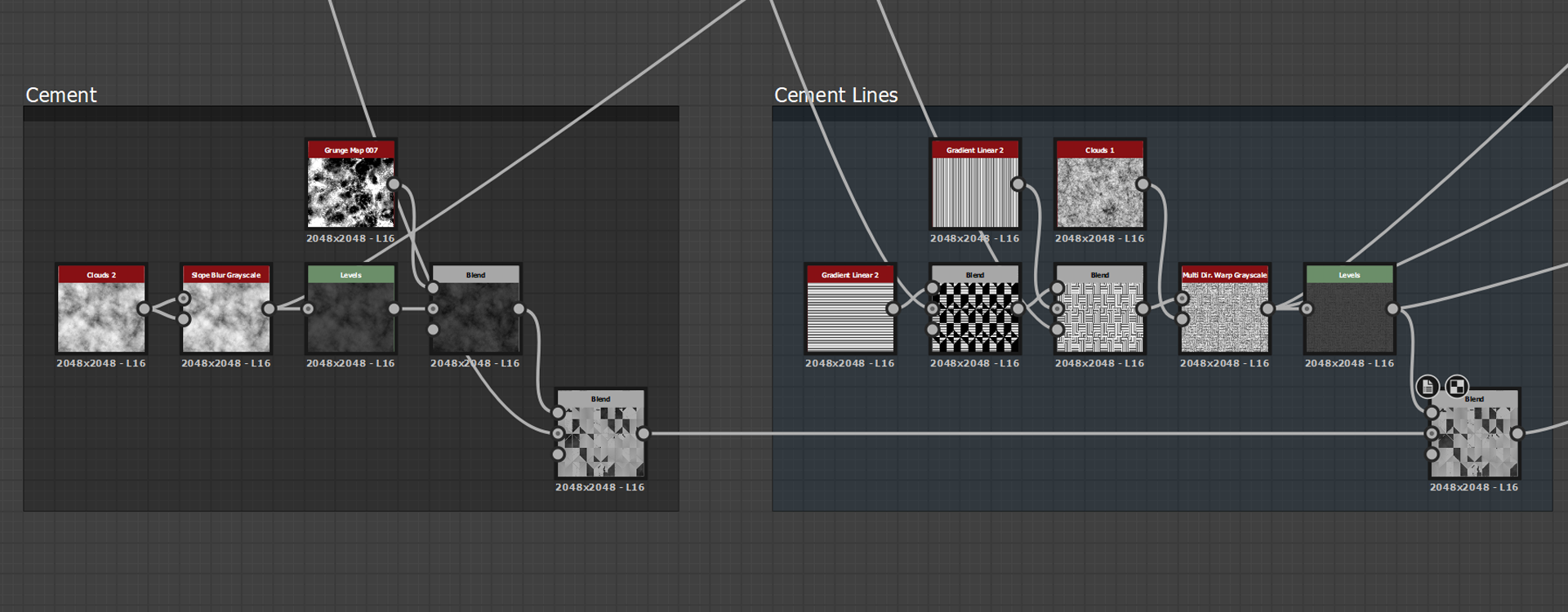Click the document badge icon above the last Blend node
Viewport: 1568px width, 612px height.
pyautogui.click(x=1428, y=386)
